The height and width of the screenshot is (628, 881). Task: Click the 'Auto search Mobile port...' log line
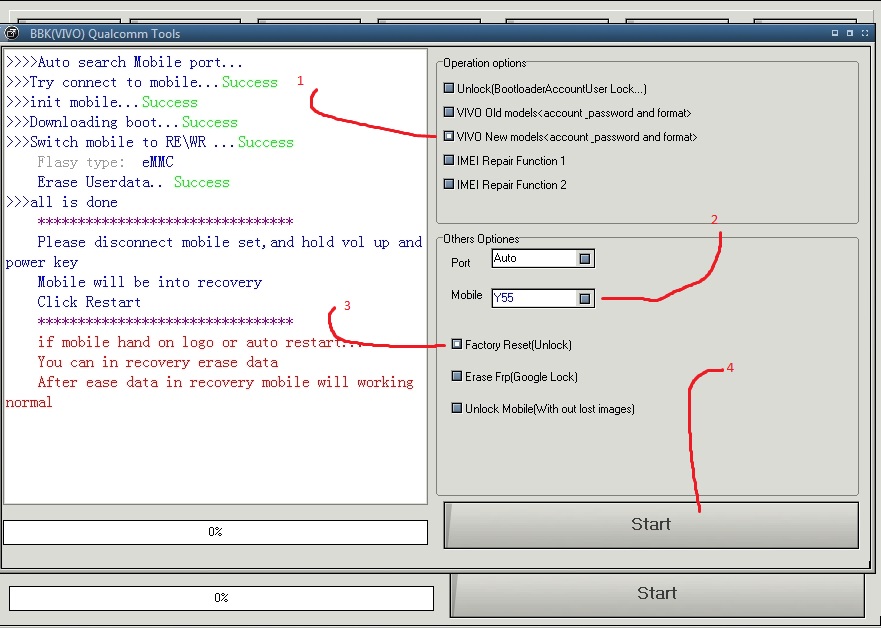point(124,62)
